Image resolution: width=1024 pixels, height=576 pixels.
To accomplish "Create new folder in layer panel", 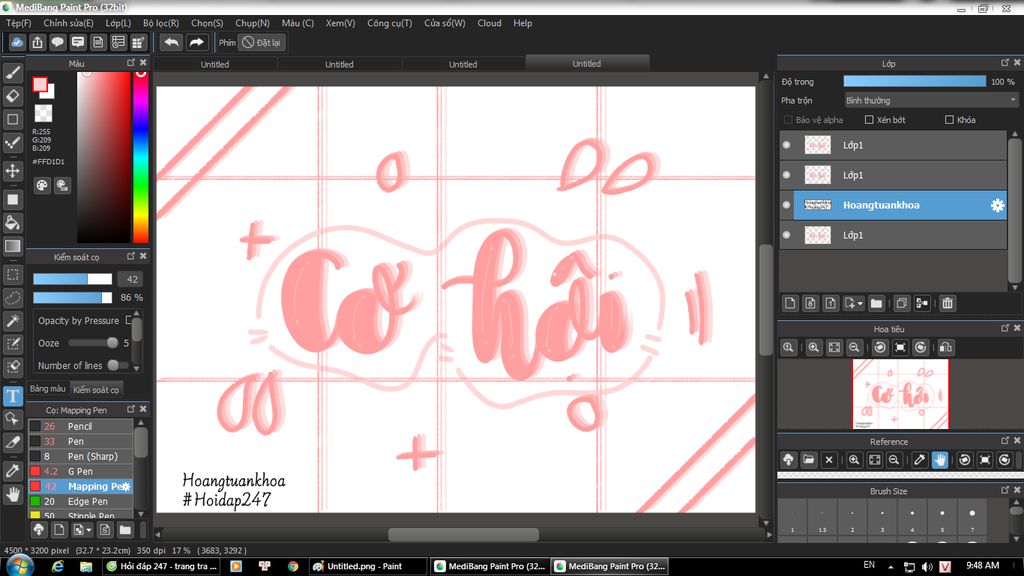I will (x=876, y=303).
